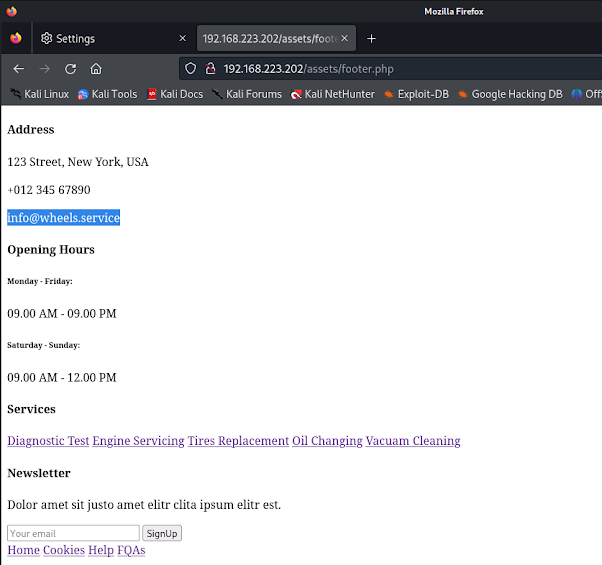Click the 09.00 AM - 09.00 PM hours
Viewport: 602px width, 565px height.
62,314
